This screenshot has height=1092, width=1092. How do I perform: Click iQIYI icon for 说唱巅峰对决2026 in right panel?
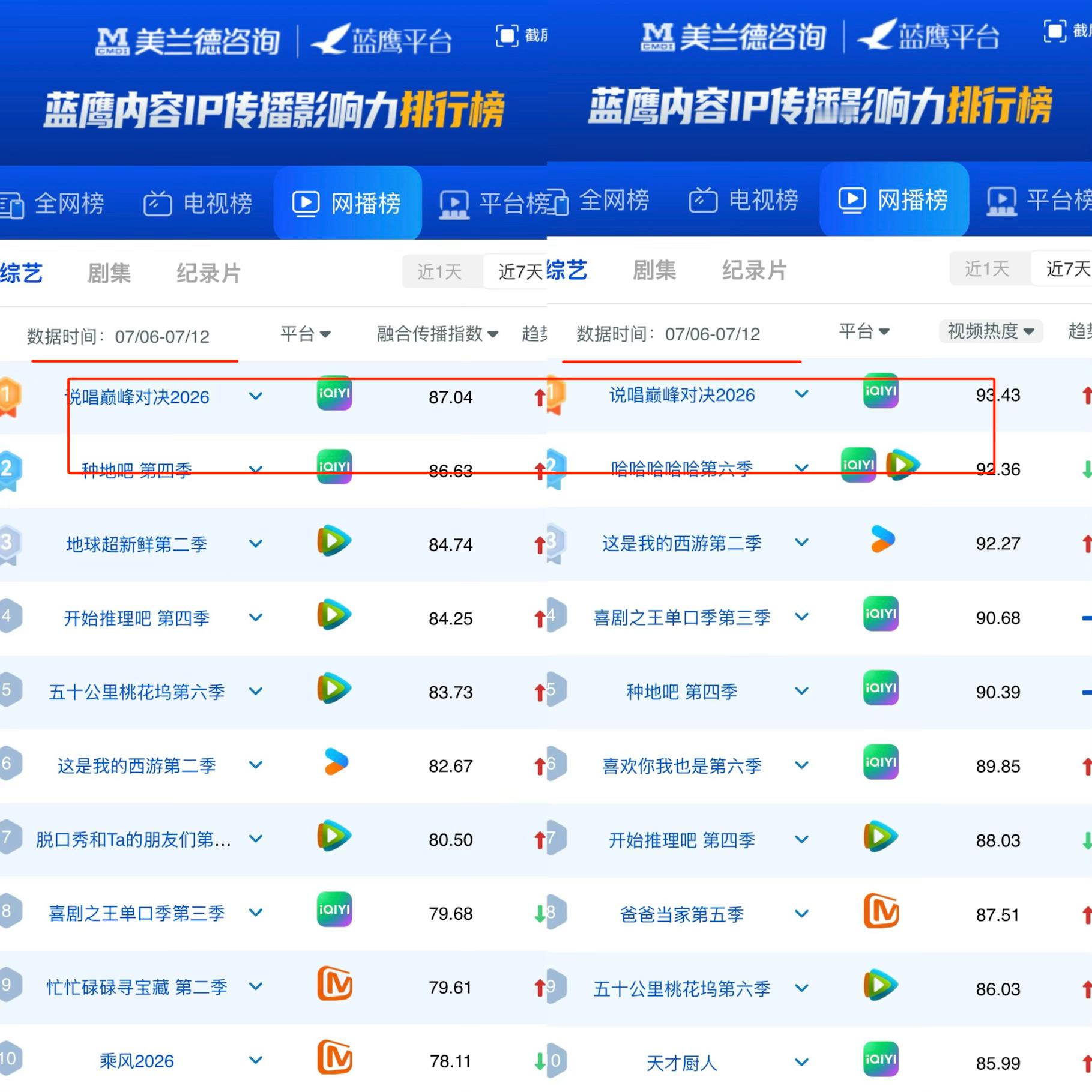coord(881,391)
